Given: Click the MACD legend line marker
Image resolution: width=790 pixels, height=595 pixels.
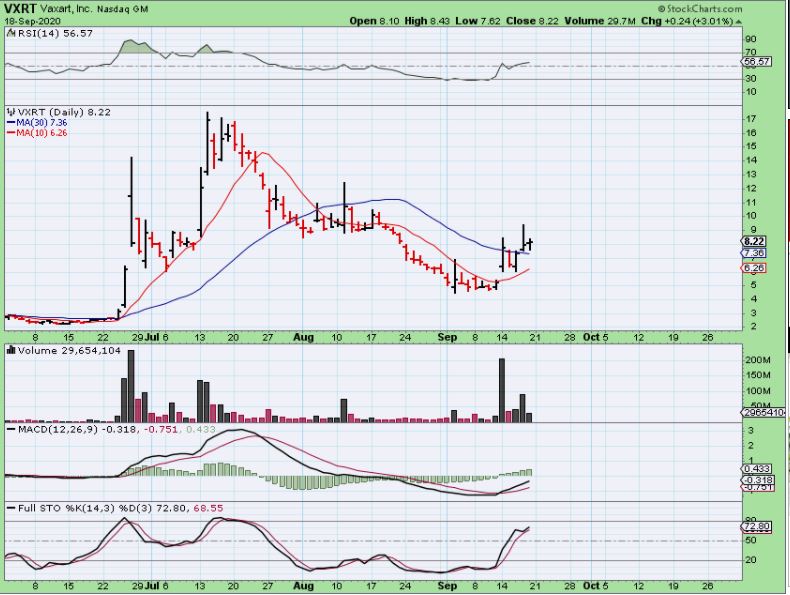Looking at the screenshot, I should [x=12, y=429].
